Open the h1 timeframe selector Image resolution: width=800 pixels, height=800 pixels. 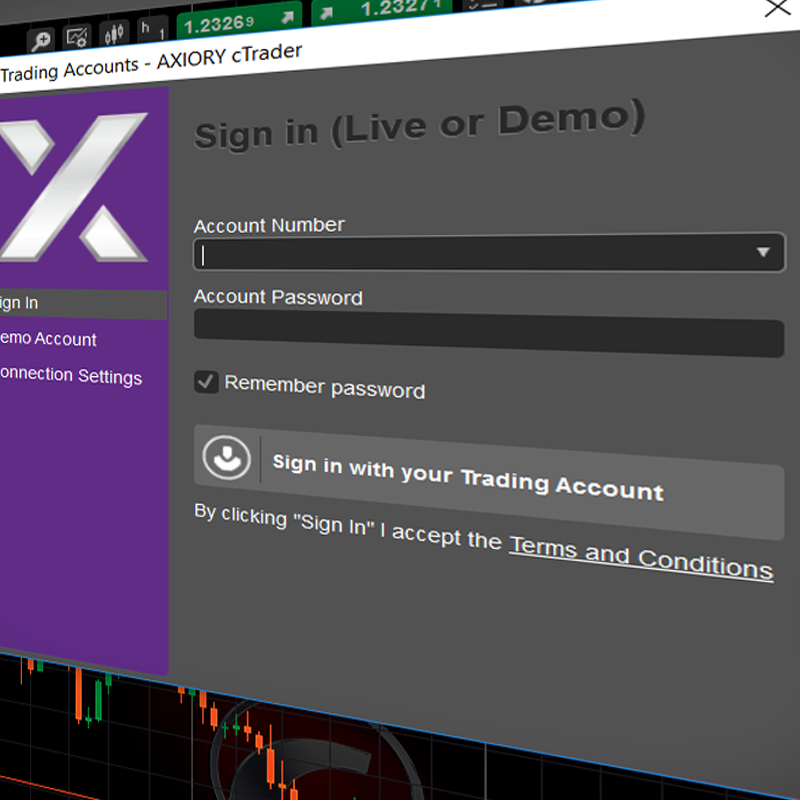coord(152,30)
